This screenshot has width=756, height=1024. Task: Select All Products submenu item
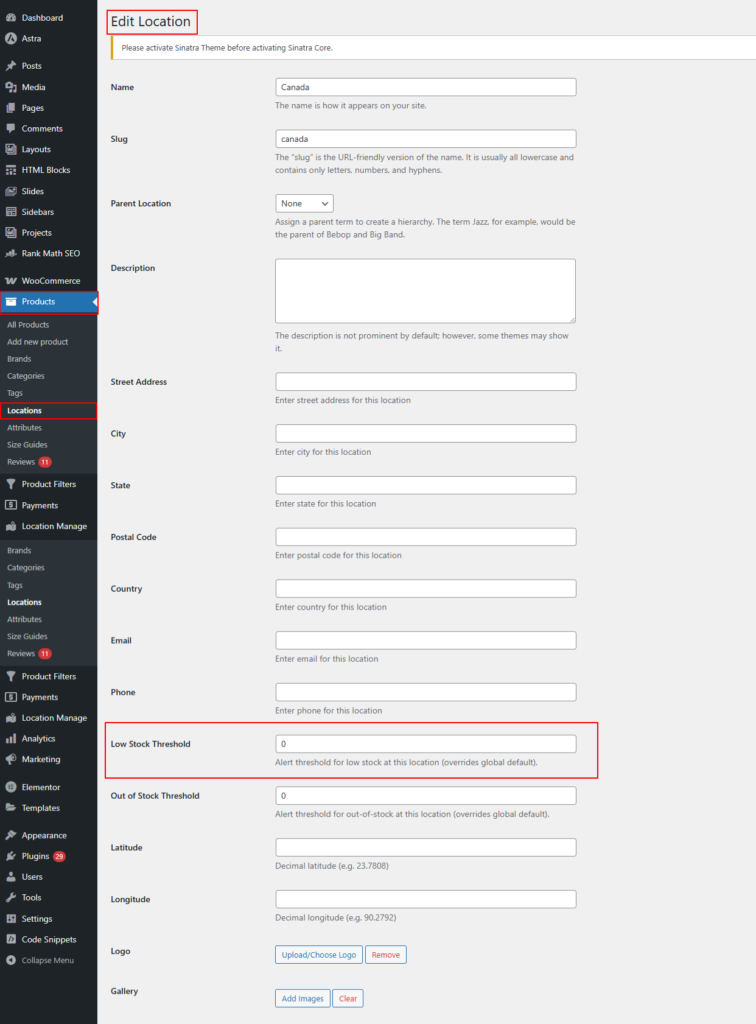point(28,325)
